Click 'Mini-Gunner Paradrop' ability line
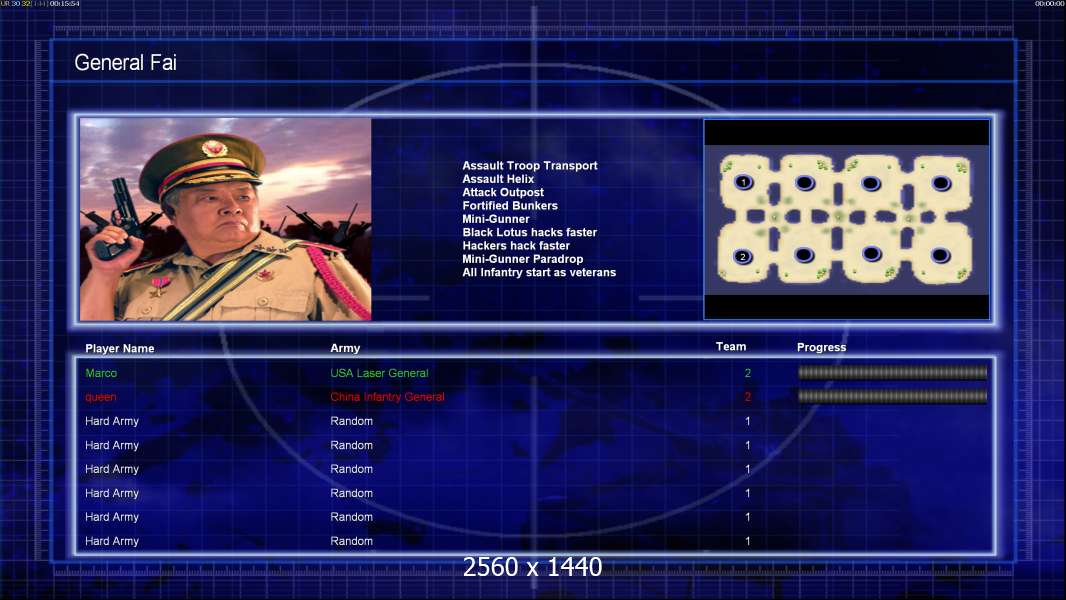The width and height of the screenshot is (1066, 600). [x=523, y=259]
